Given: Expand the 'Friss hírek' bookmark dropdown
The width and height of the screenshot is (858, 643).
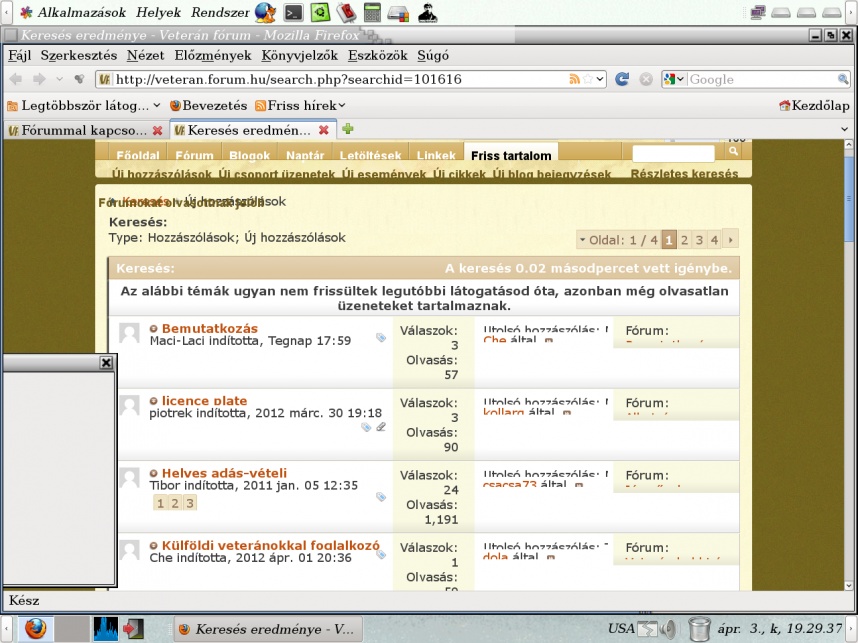Looking at the screenshot, I should pos(341,105).
